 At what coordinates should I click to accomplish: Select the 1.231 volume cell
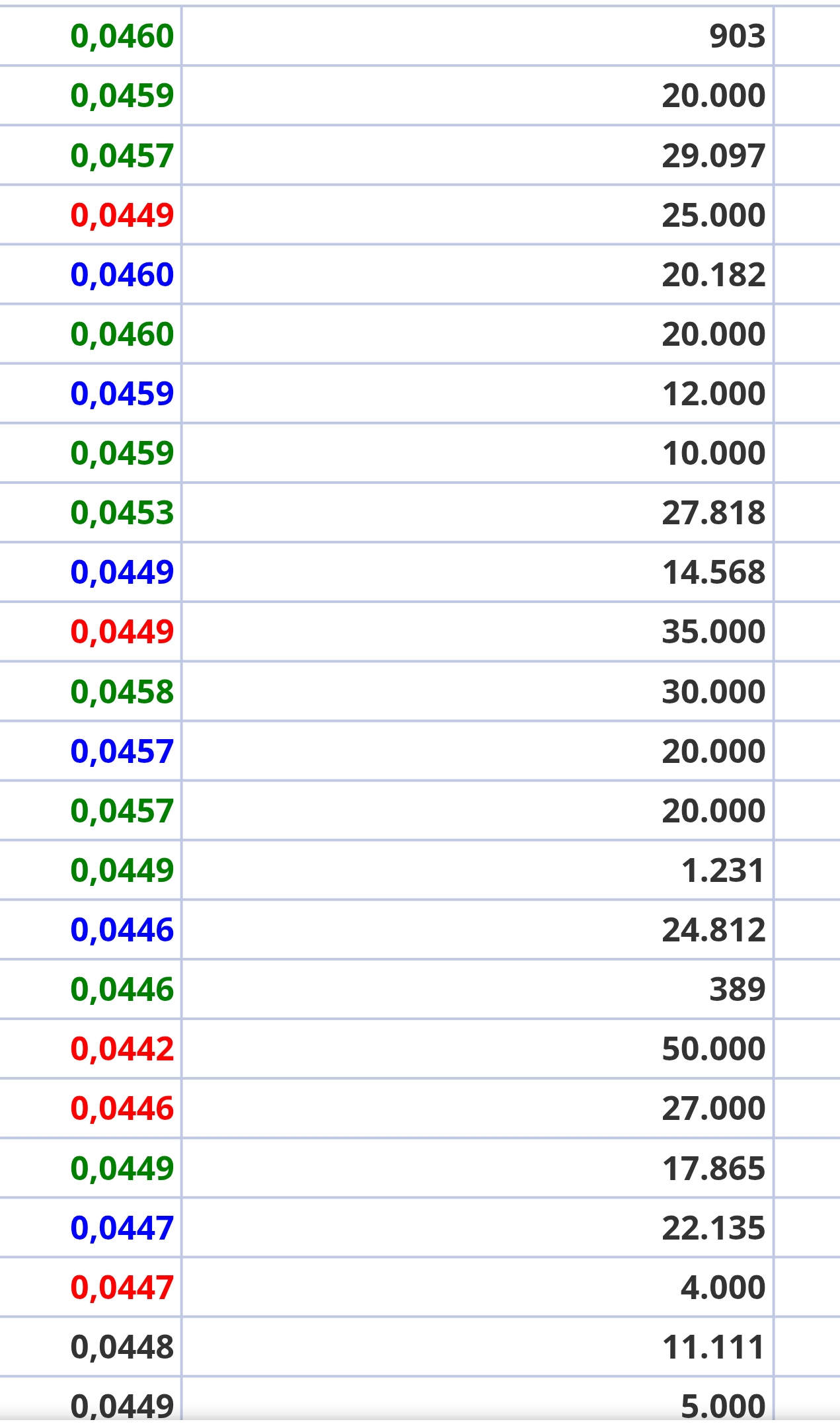click(x=477, y=870)
